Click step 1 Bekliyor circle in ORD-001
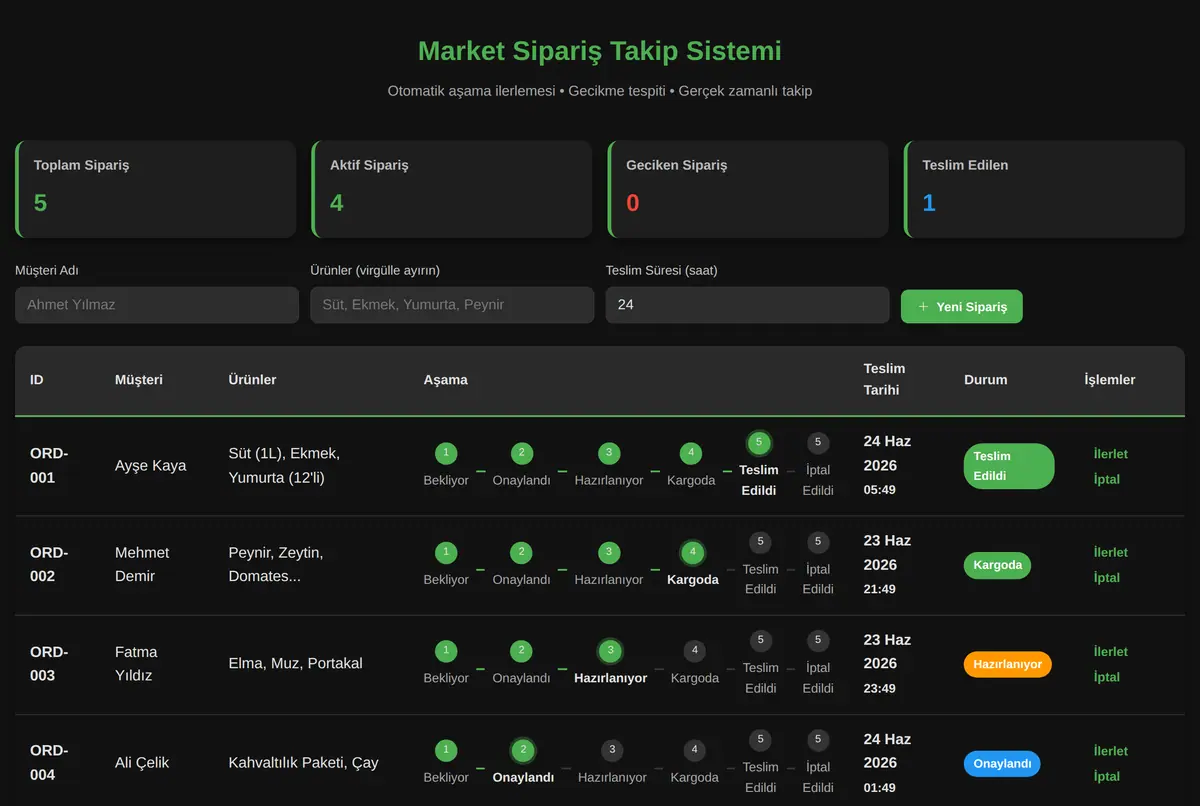The height and width of the screenshot is (806, 1200). (446, 453)
